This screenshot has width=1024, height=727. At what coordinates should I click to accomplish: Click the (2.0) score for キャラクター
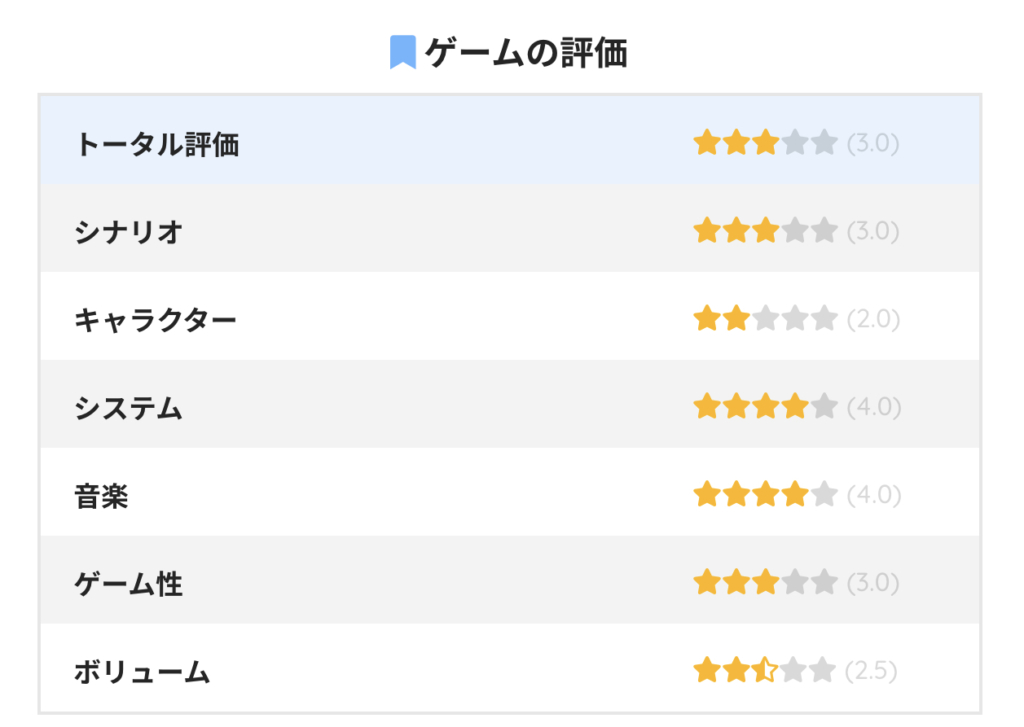pos(873,319)
